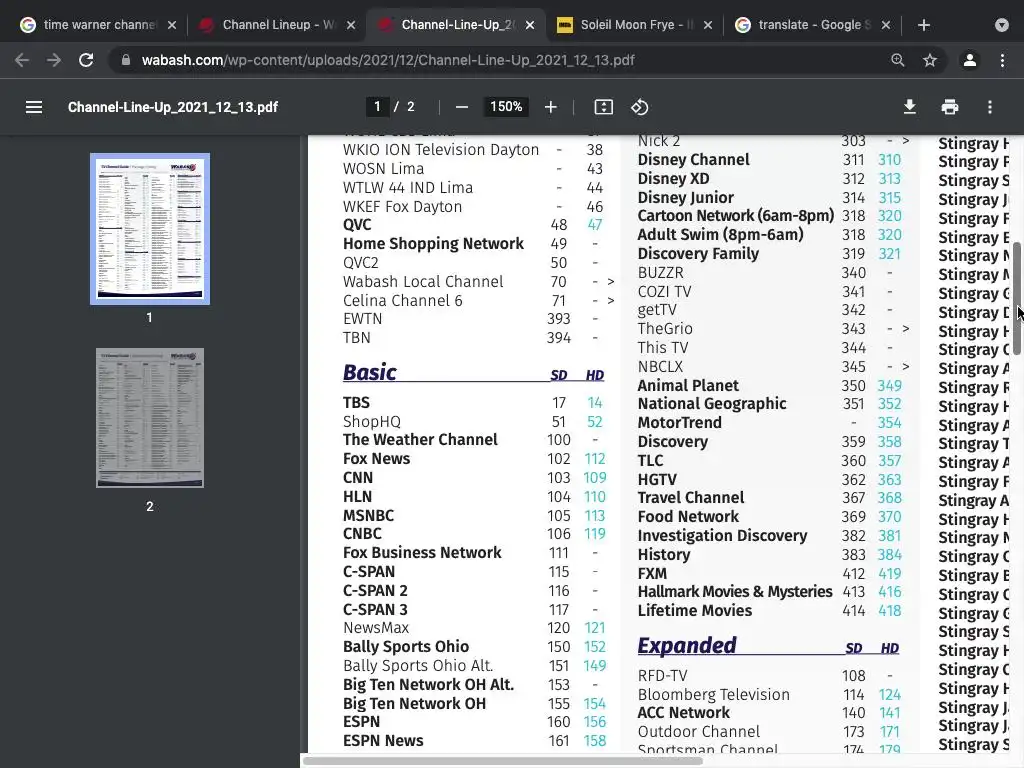The height and width of the screenshot is (768, 1024).
Task: Bookmark this page with the star icon
Action: click(x=930, y=60)
